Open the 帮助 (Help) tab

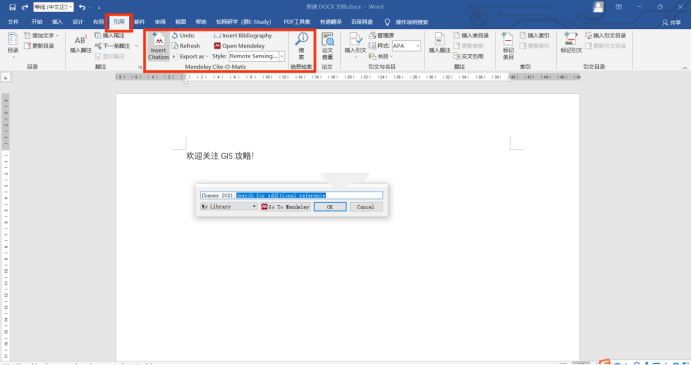click(x=201, y=22)
